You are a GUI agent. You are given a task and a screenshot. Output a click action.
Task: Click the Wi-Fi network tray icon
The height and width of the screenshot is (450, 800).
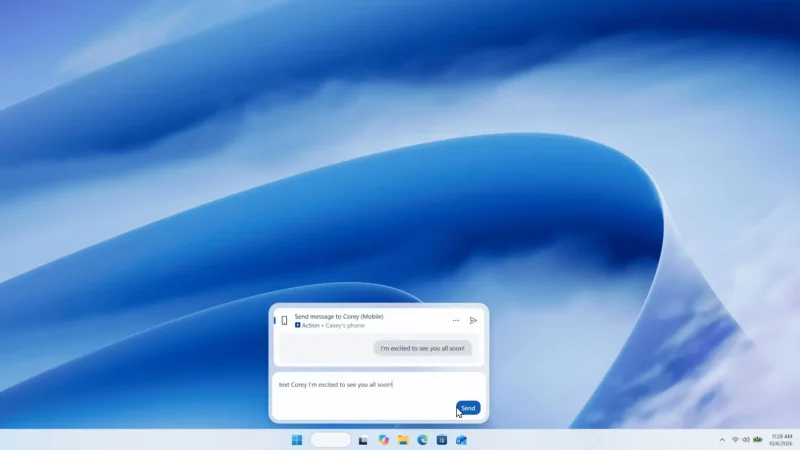coord(735,440)
